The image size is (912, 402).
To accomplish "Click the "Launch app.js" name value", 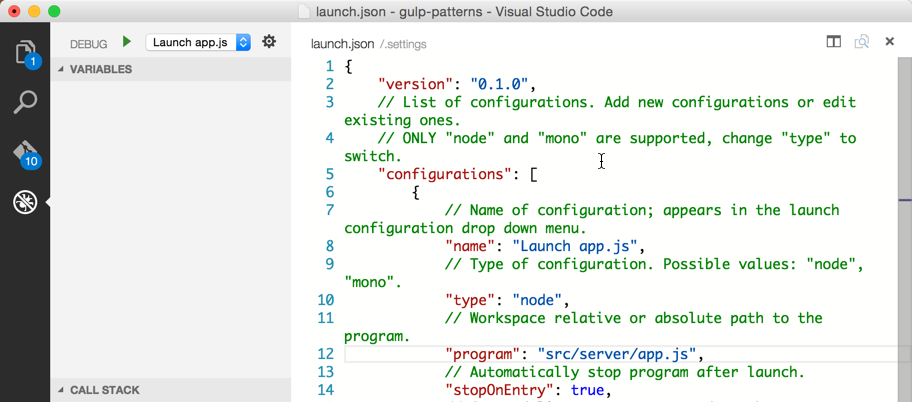I will coord(575,246).
